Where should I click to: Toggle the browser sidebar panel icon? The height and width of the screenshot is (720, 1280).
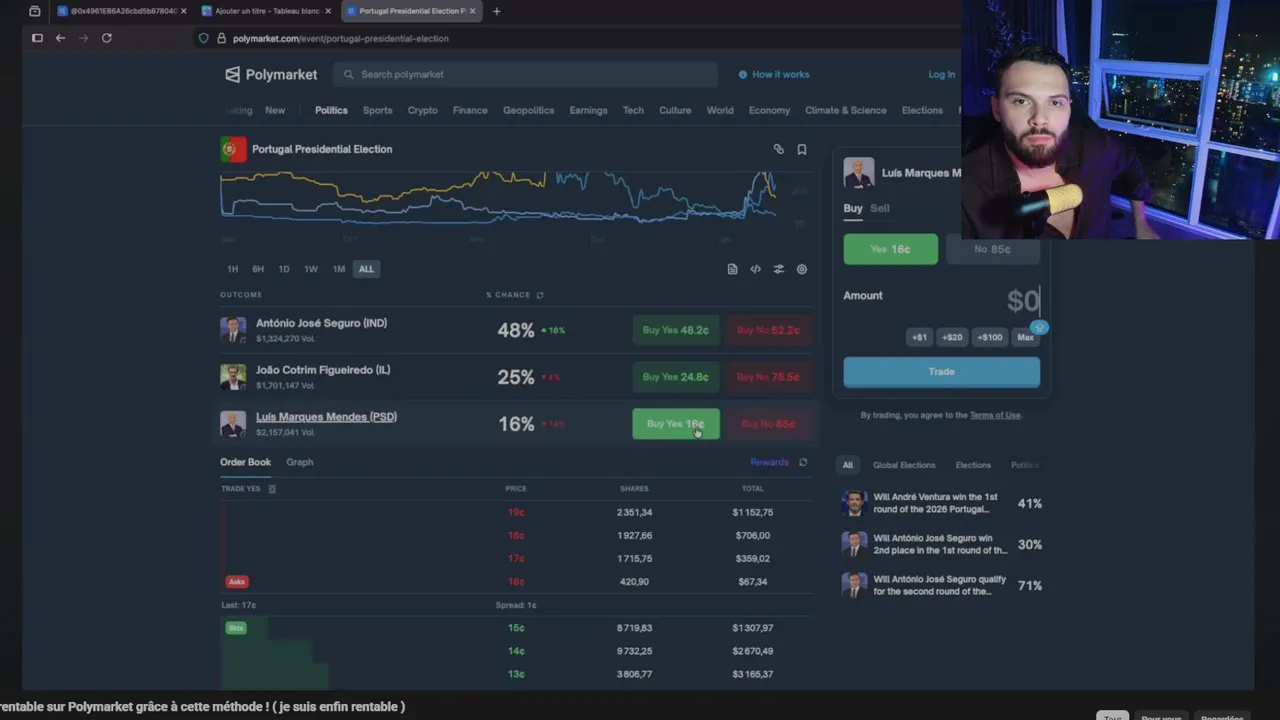click(x=37, y=38)
